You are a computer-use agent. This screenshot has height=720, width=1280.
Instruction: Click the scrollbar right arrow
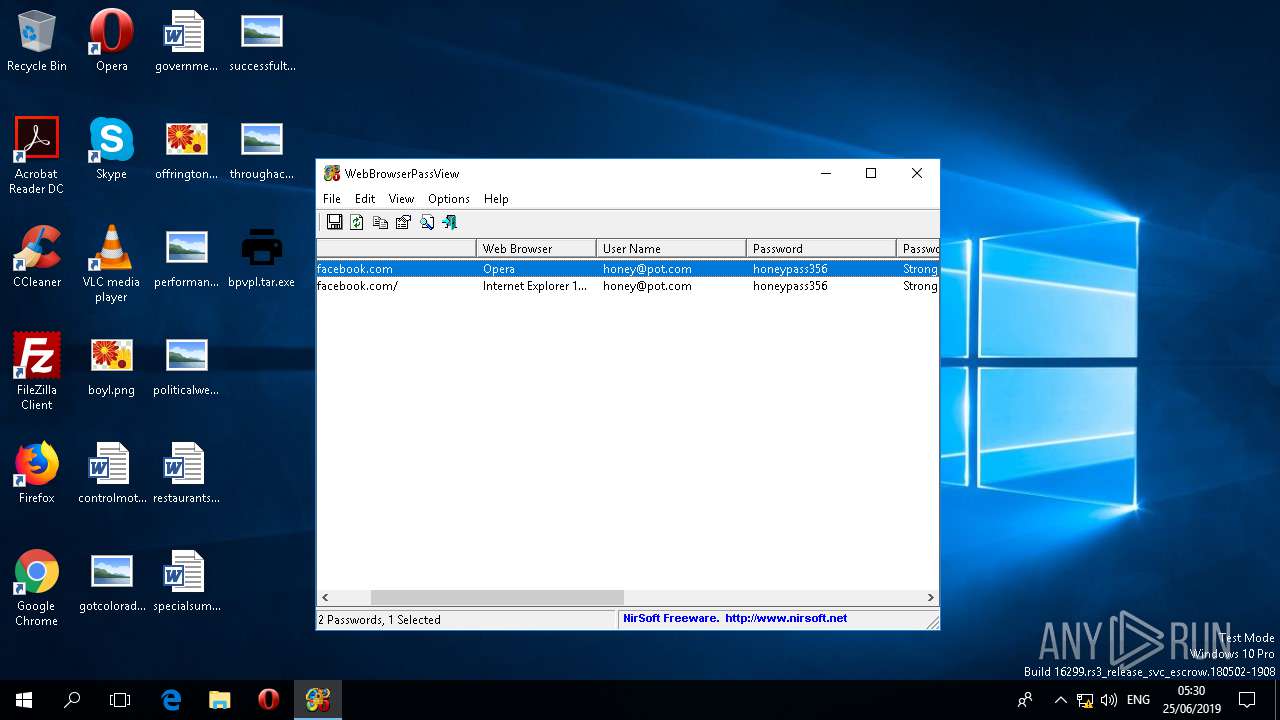(930, 597)
